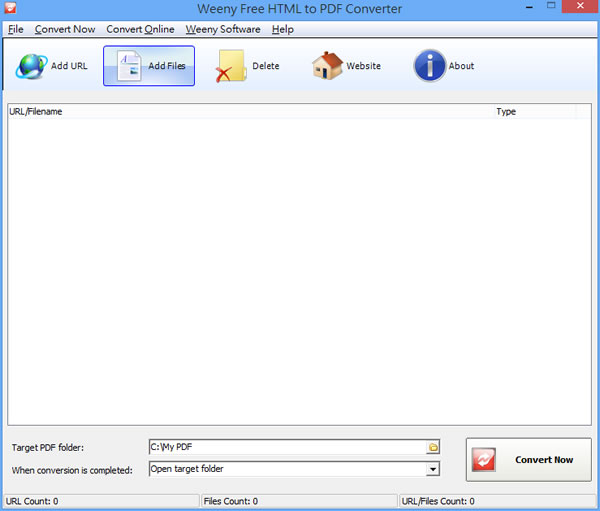Image resolution: width=600 pixels, height=511 pixels.
Task: Browse with the Target PDF folder icon
Action: 433,447
